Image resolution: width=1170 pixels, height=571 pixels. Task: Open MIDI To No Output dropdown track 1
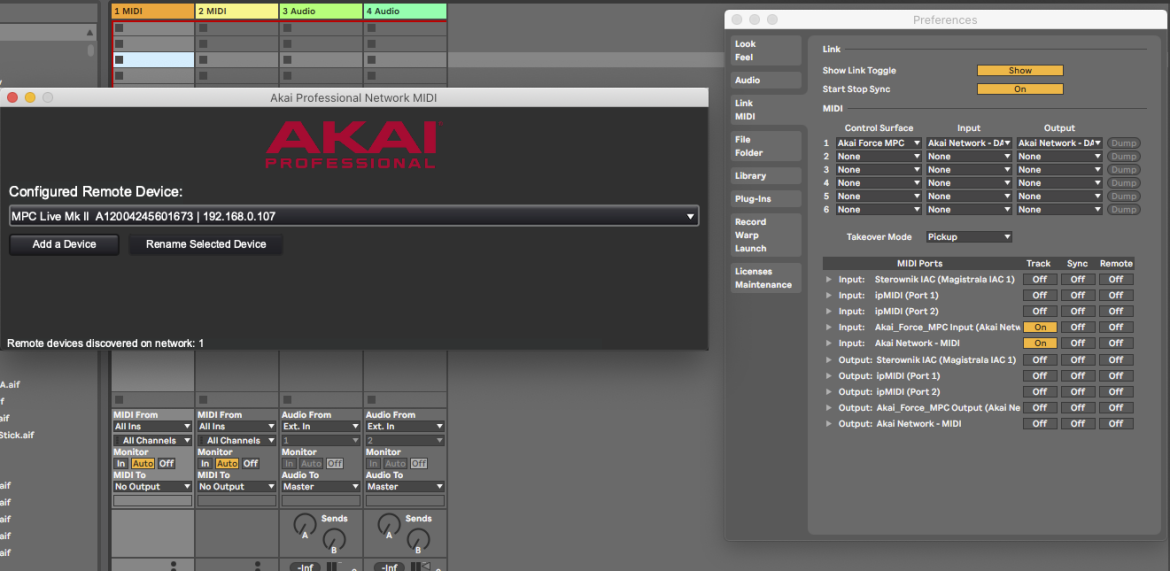[152, 487]
